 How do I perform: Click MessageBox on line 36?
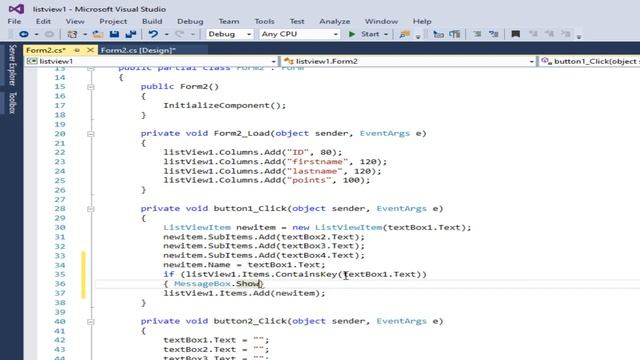[x=202, y=284]
